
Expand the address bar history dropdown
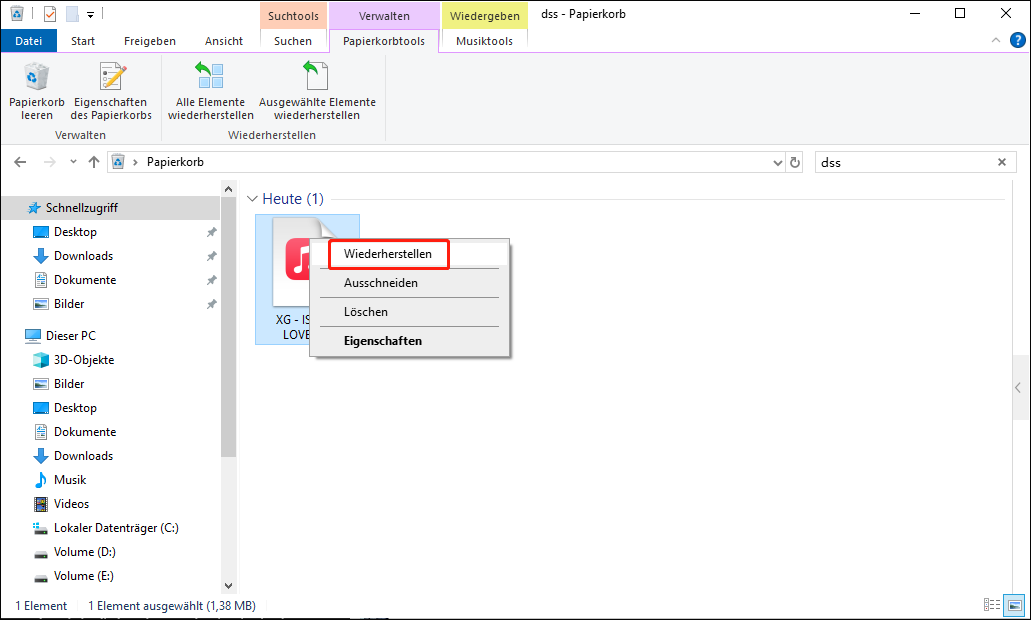(778, 163)
